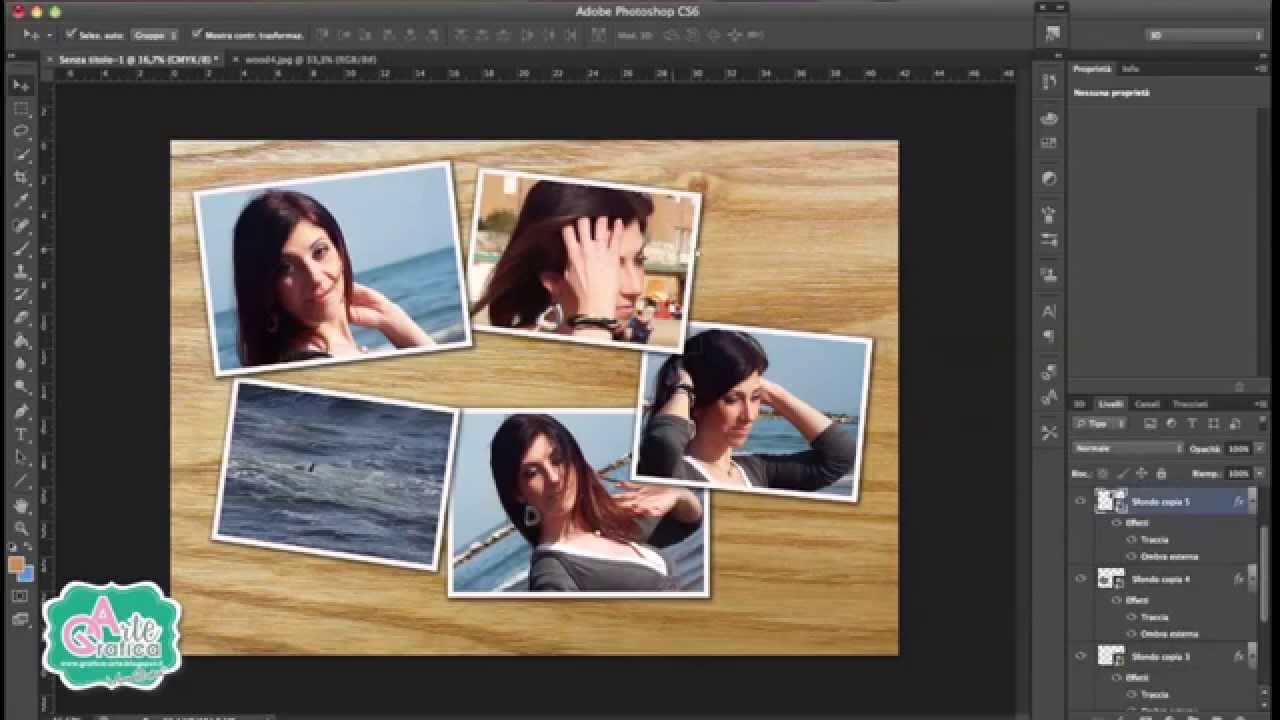Open the Normale blend mode dropdown
Image resolution: width=1280 pixels, height=720 pixels.
(x=1128, y=448)
